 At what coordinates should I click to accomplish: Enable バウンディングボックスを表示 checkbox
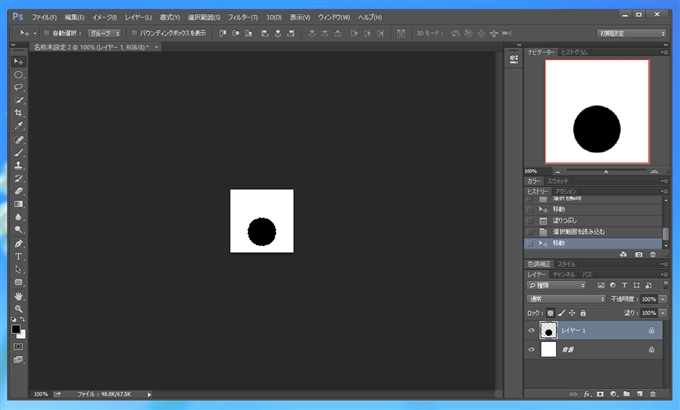[x=134, y=33]
